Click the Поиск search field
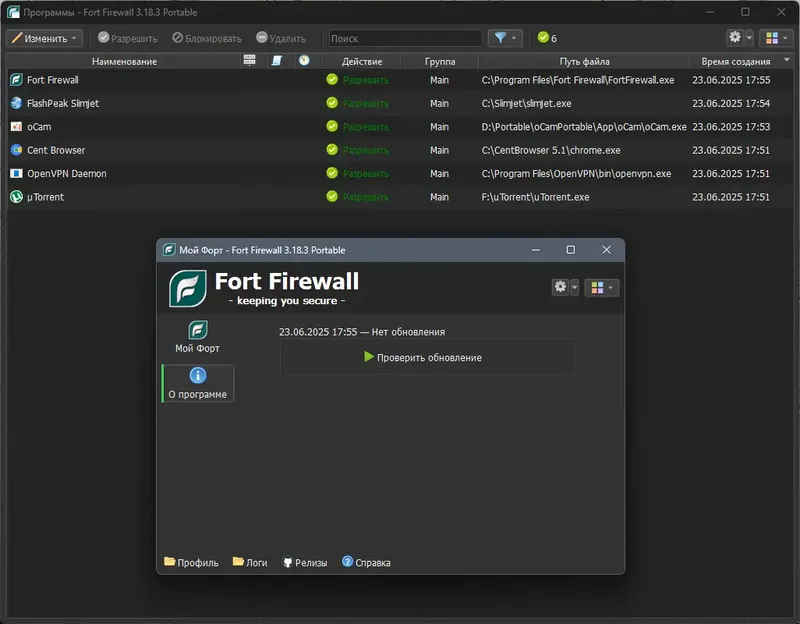 (x=405, y=38)
